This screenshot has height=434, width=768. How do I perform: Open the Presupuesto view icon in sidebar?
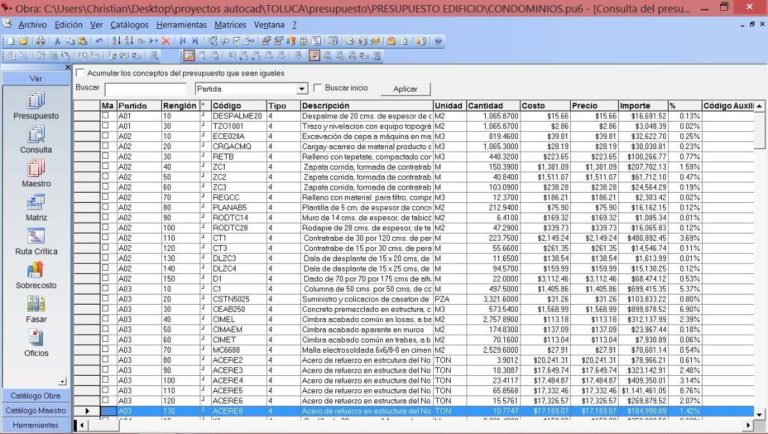[36, 100]
